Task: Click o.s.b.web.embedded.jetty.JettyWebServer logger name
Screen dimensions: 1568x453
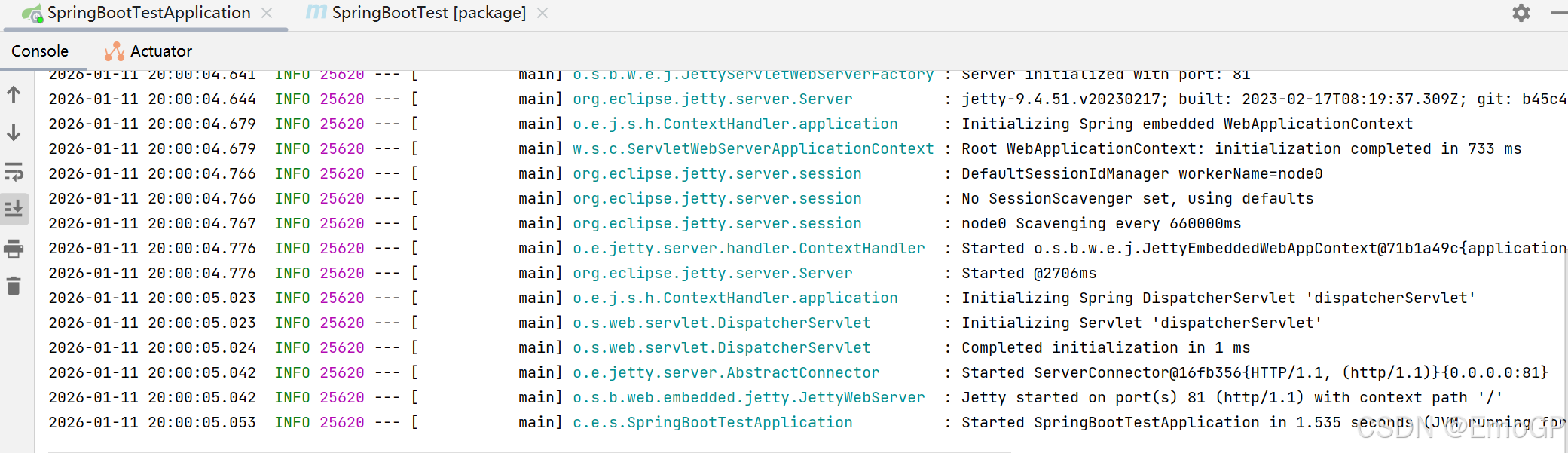Action: (x=749, y=397)
